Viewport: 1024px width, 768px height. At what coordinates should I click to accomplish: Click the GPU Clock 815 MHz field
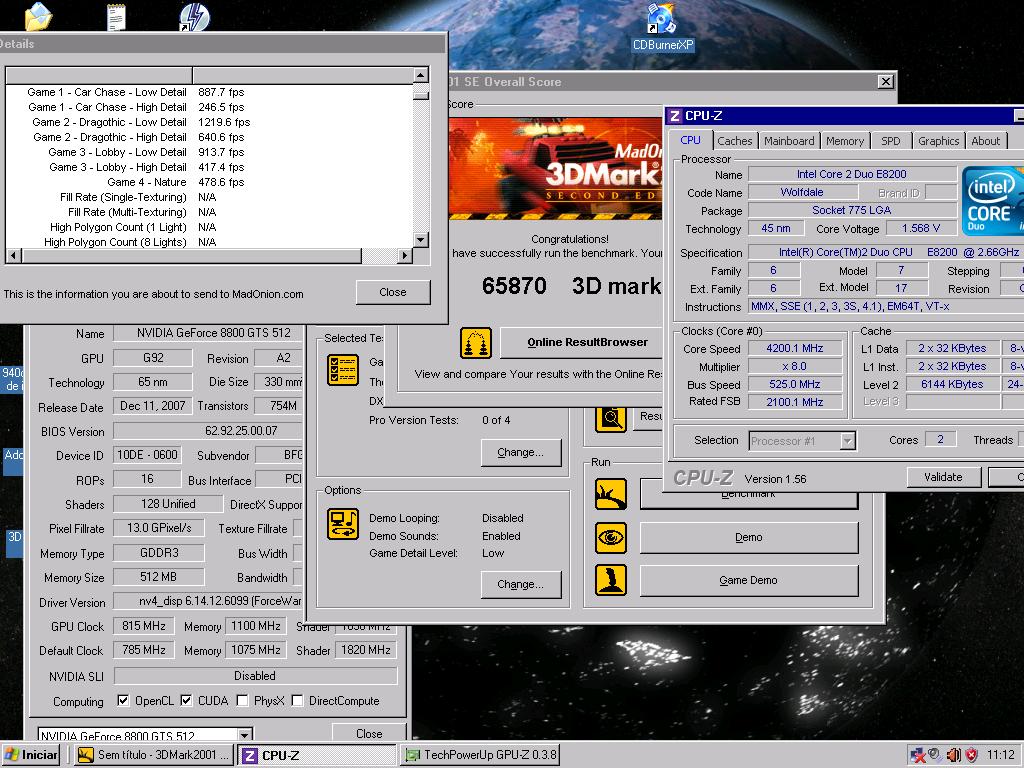pyautogui.click(x=144, y=626)
